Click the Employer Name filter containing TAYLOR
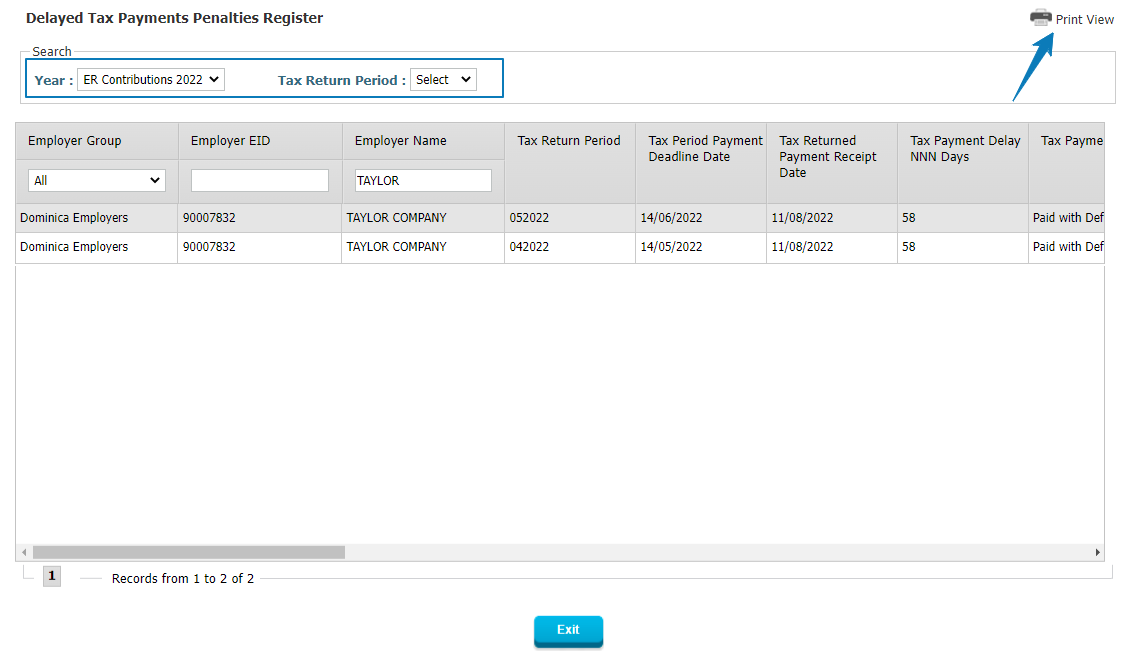Image resolution: width=1141 pixels, height=655 pixels. pos(423,181)
